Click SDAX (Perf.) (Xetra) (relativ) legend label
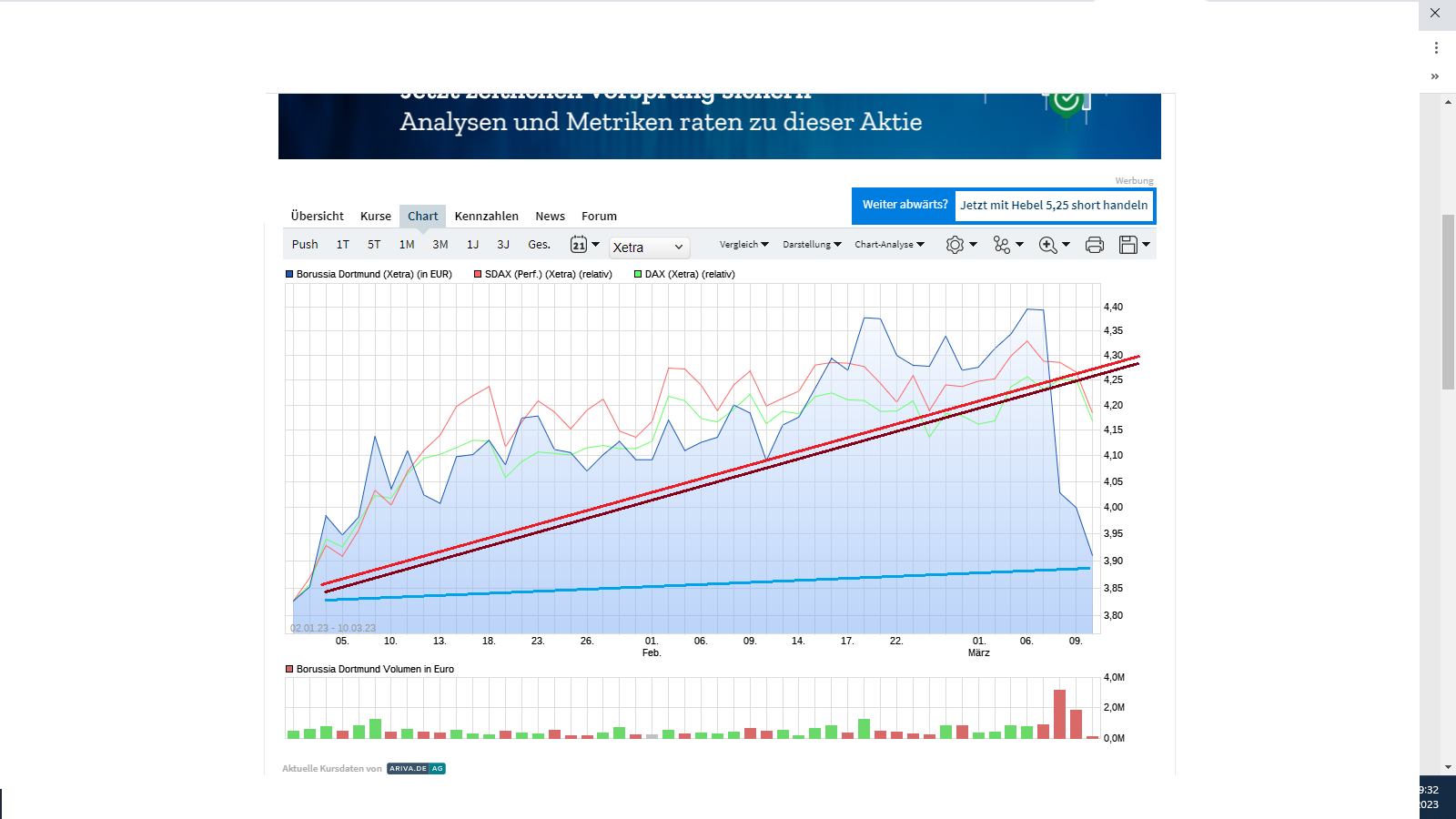The image size is (1456, 819). pos(549,274)
